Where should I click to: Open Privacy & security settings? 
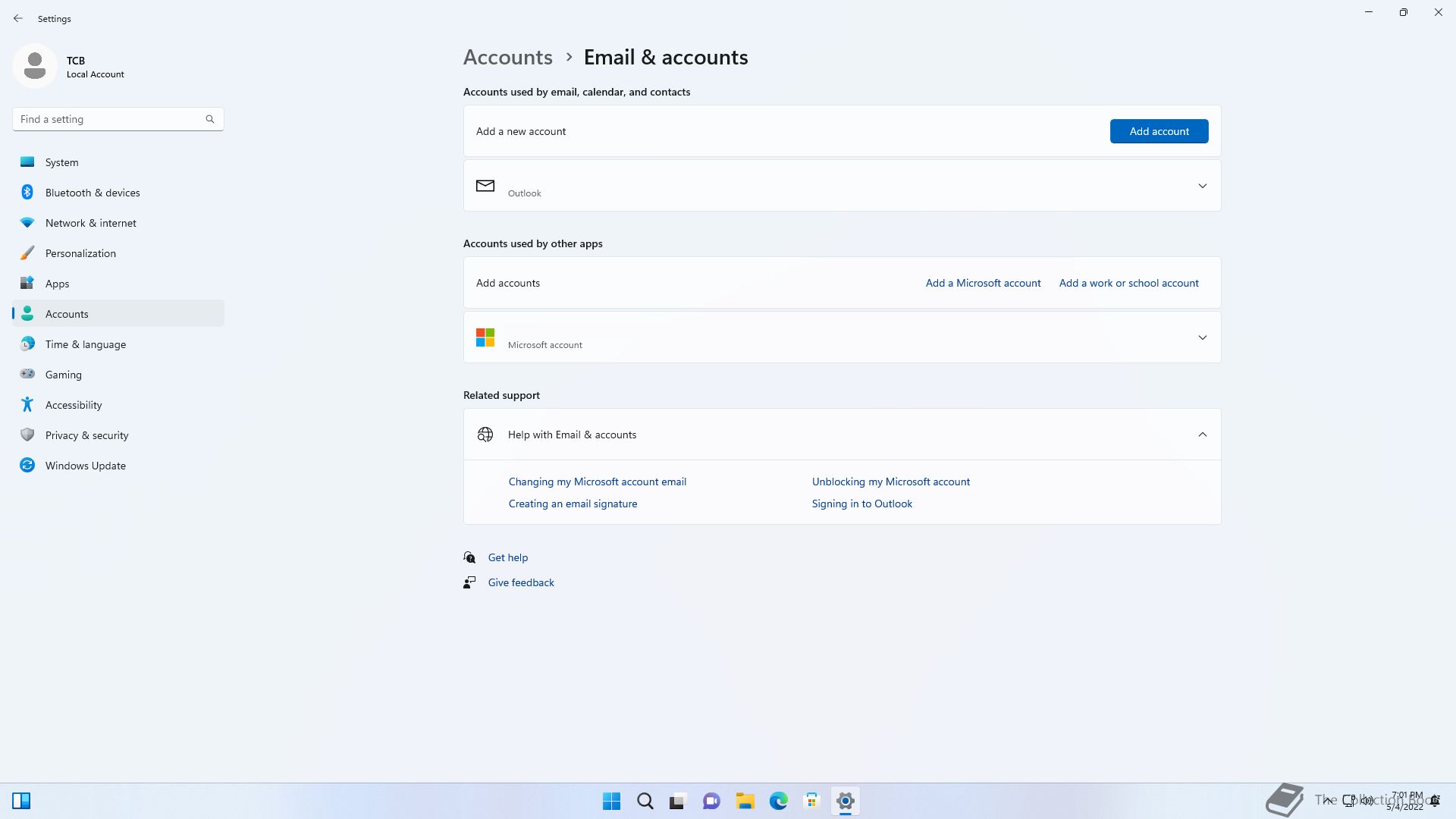coord(118,435)
